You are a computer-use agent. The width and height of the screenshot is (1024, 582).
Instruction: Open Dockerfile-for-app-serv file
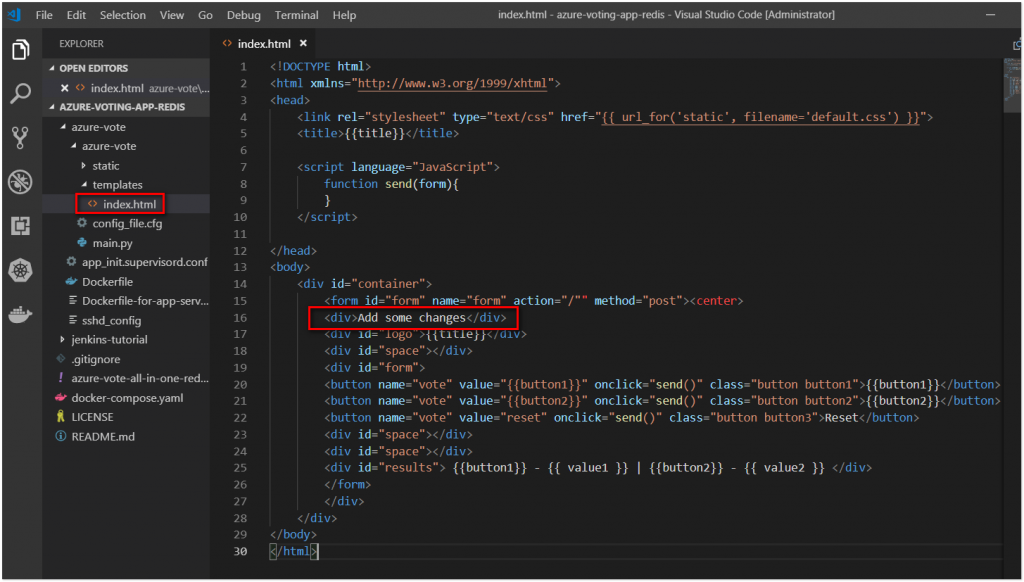(x=145, y=300)
